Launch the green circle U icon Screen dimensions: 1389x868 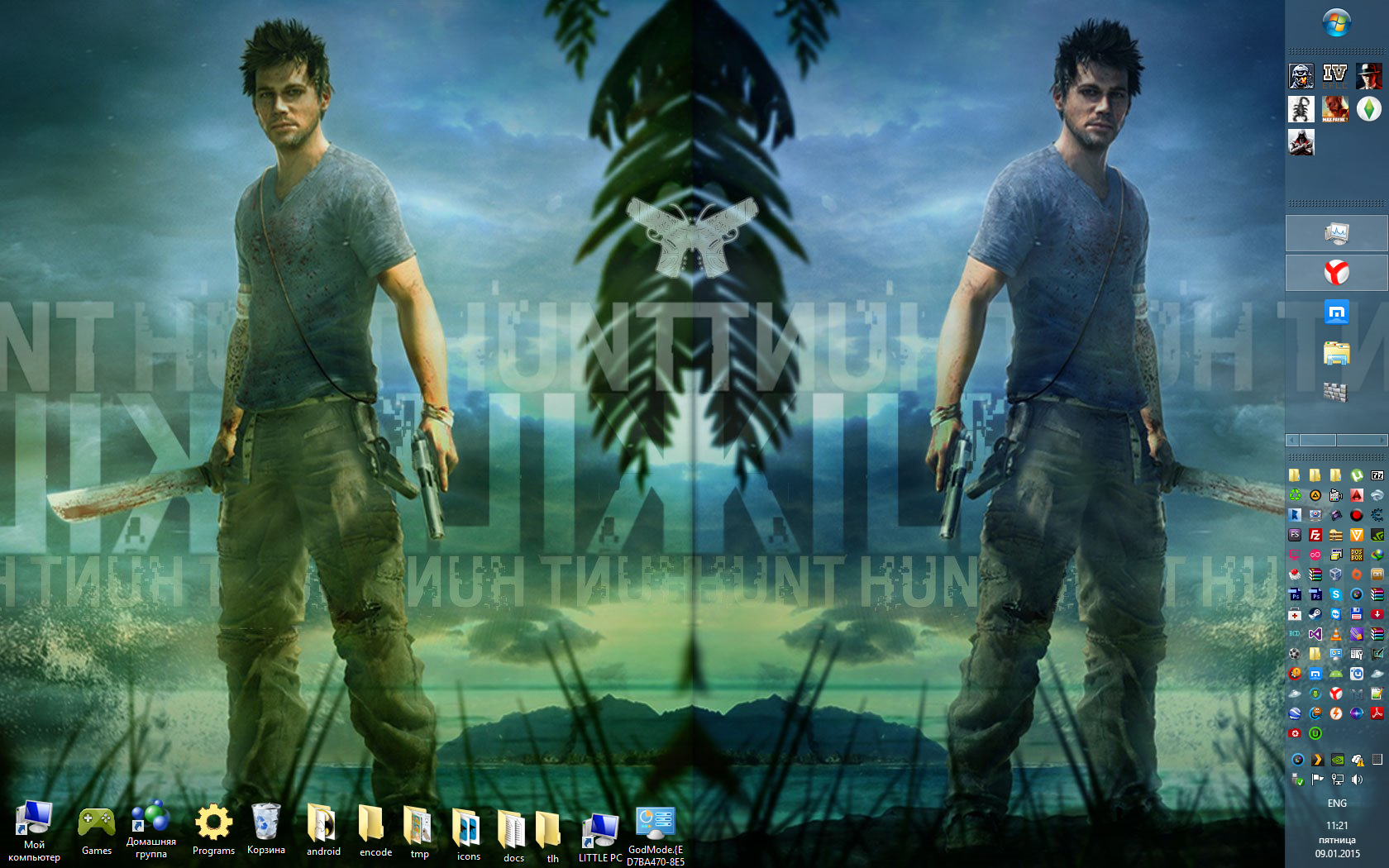pos(1315,733)
